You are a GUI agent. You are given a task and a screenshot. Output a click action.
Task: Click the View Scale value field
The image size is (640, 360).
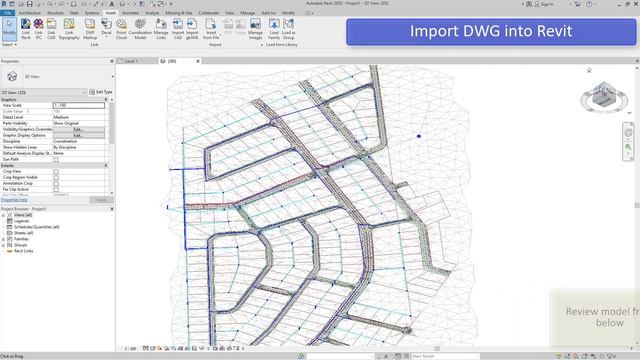click(78, 105)
